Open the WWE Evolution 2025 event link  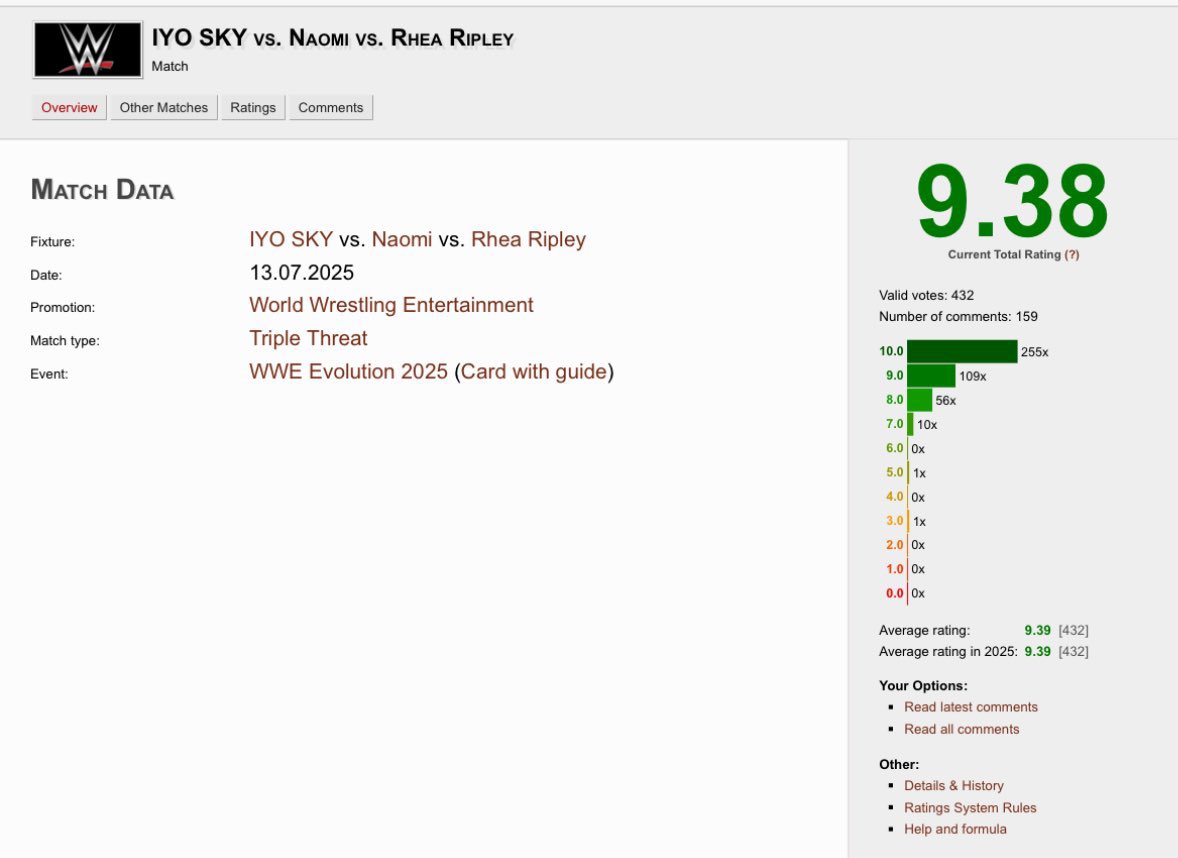(349, 371)
